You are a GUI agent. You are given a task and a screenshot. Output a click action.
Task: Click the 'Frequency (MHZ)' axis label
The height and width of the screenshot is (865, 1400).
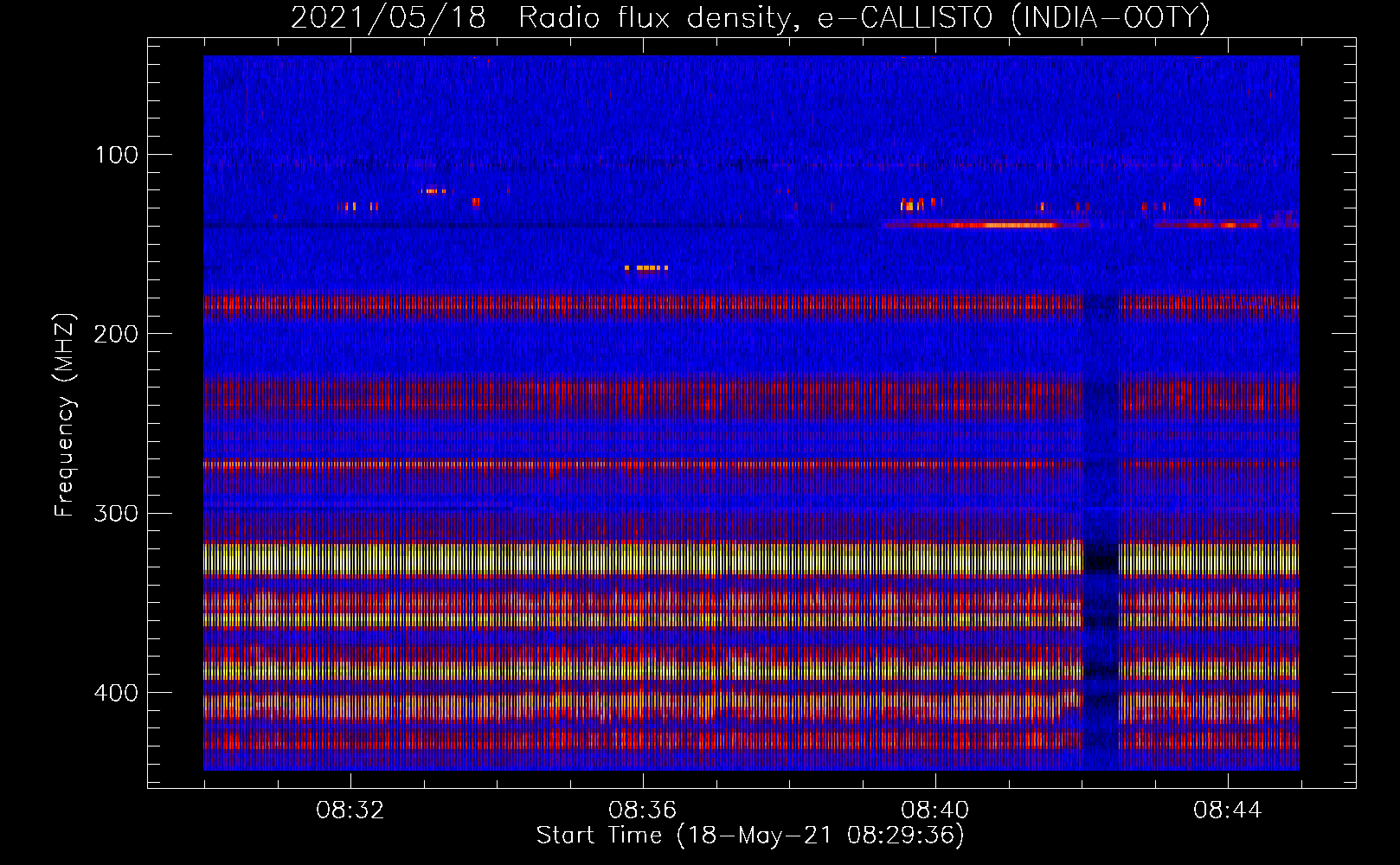pos(65,415)
